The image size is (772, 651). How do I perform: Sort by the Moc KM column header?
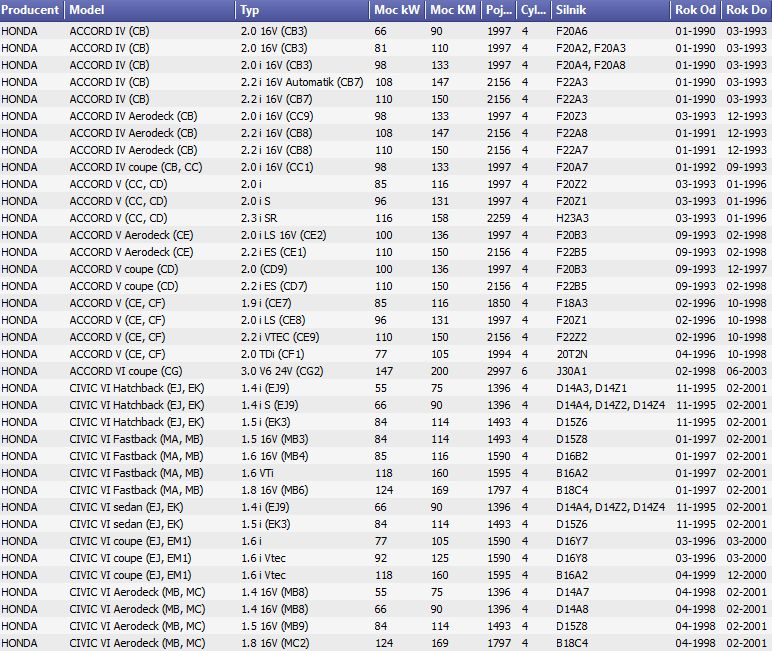[x=453, y=10]
